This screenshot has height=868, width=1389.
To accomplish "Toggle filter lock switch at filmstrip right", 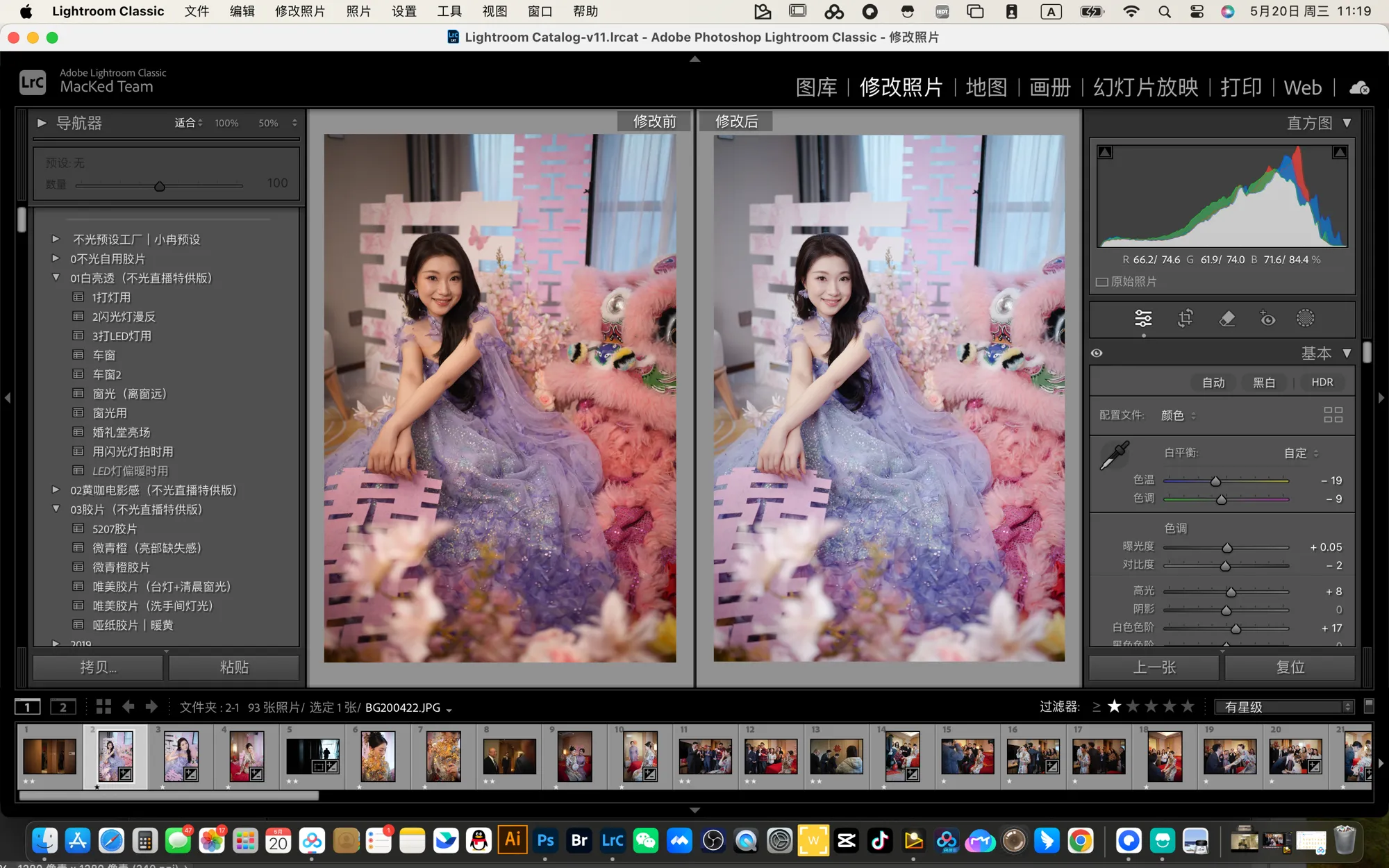I will point(1368,706).
